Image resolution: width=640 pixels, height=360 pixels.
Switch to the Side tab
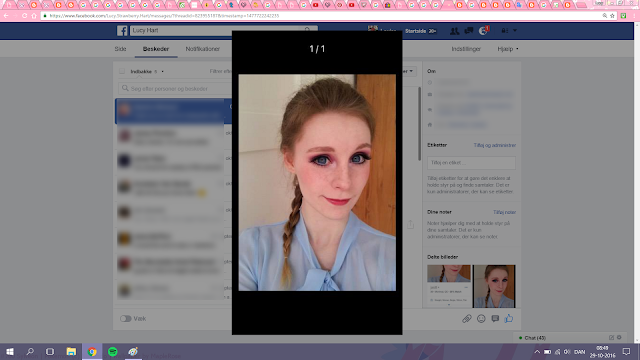pyautogui.click(x=120, y=49)
